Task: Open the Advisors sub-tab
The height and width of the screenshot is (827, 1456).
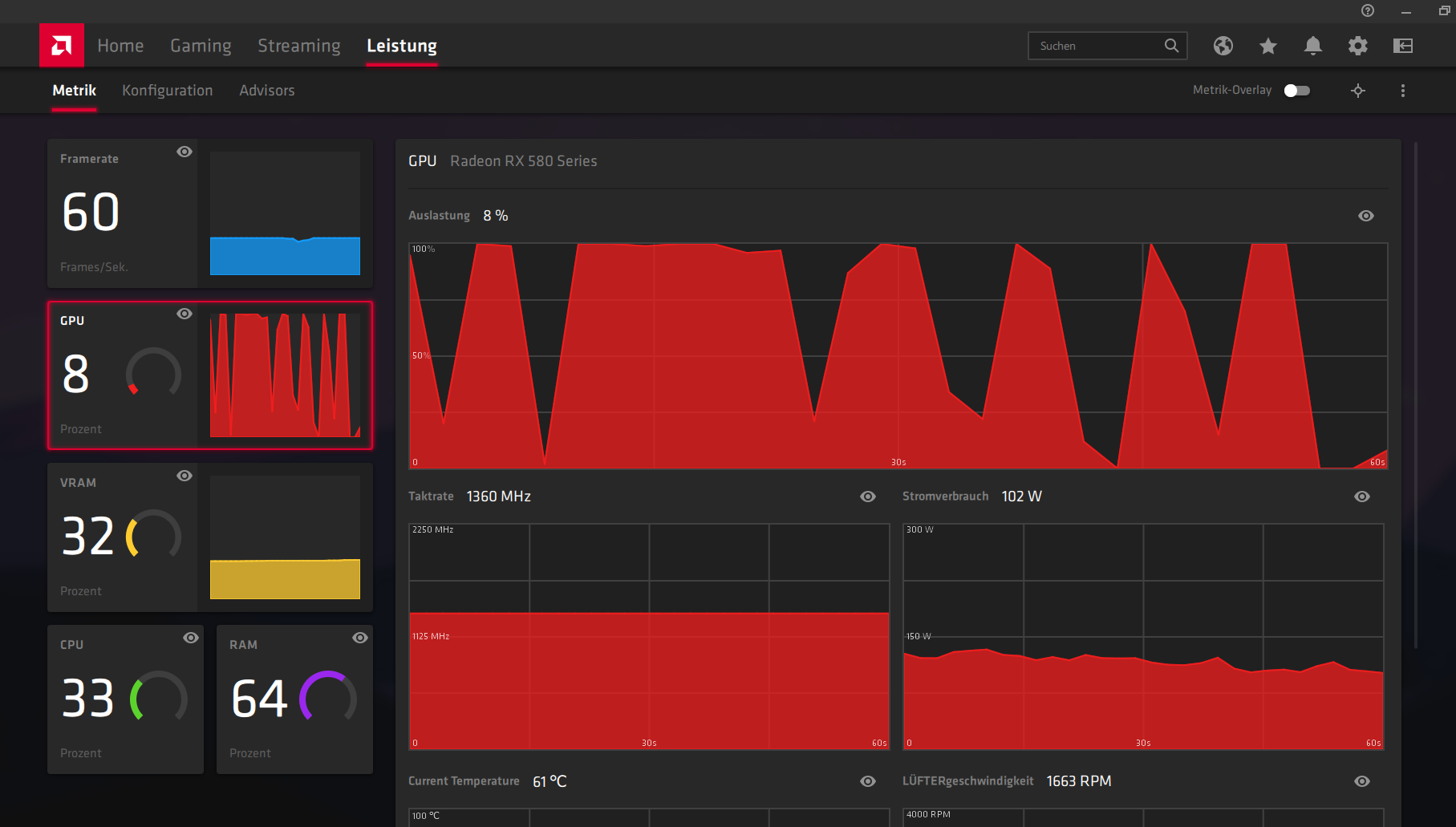Action: [x=267, y=91]
